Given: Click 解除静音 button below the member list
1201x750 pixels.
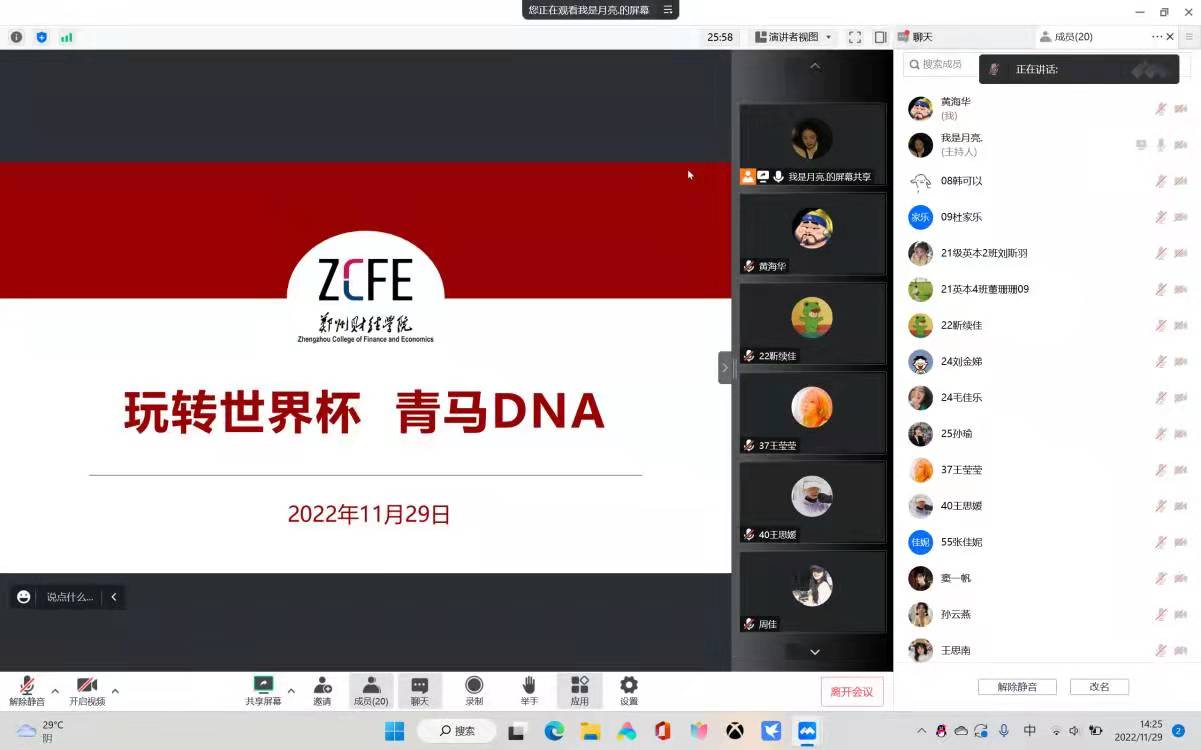Looking at the screenshot, I should pyautogui.click(x=1017, y=687).
